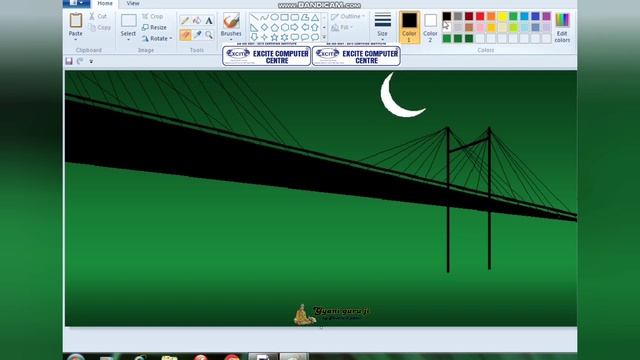Choose the Diamond shape
The width and height of the screenshot is (640, 360).
tap(264, 27)
